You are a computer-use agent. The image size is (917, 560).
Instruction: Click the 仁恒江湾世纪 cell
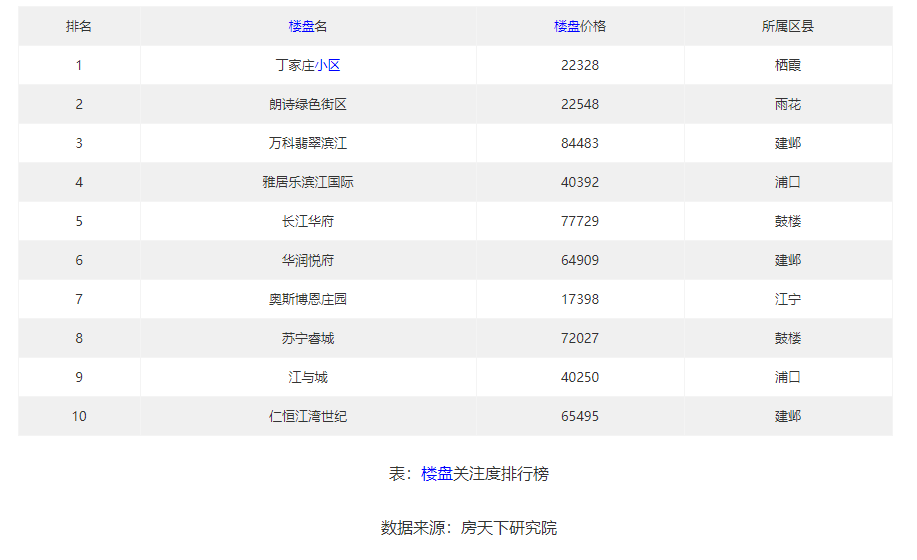tap(308, 416)
